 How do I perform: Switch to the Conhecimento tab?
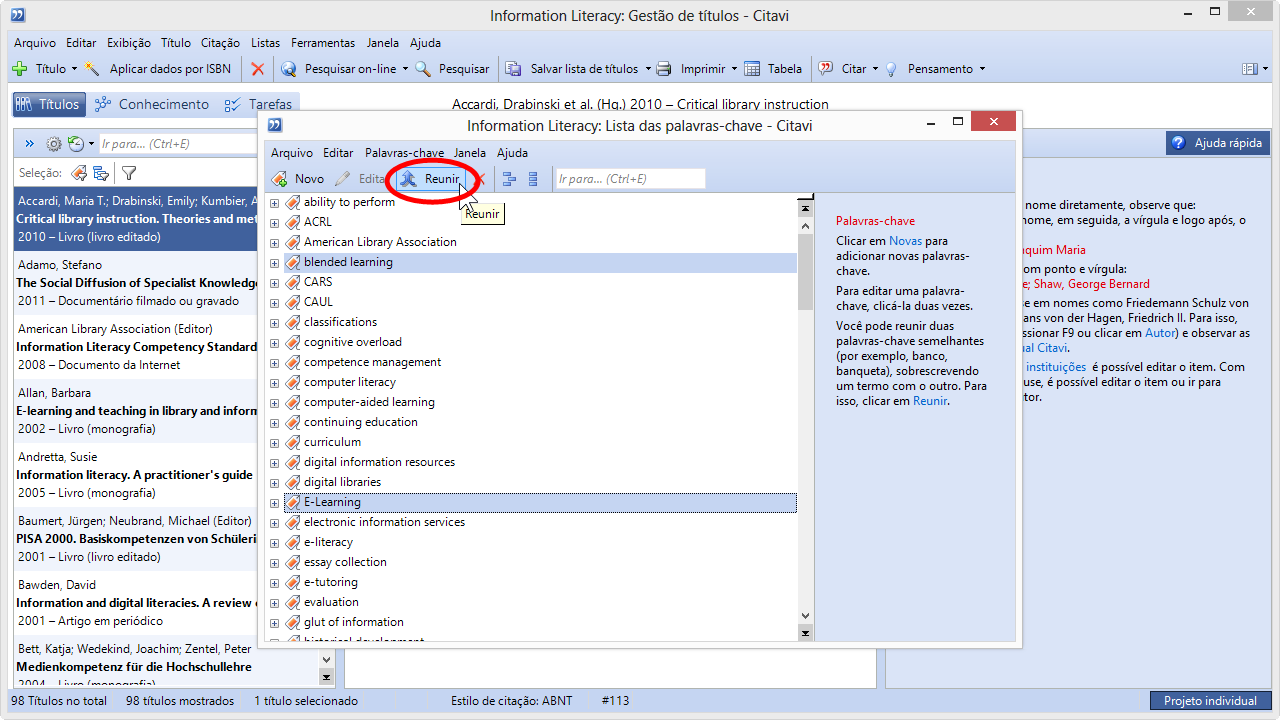click(152, 104)
